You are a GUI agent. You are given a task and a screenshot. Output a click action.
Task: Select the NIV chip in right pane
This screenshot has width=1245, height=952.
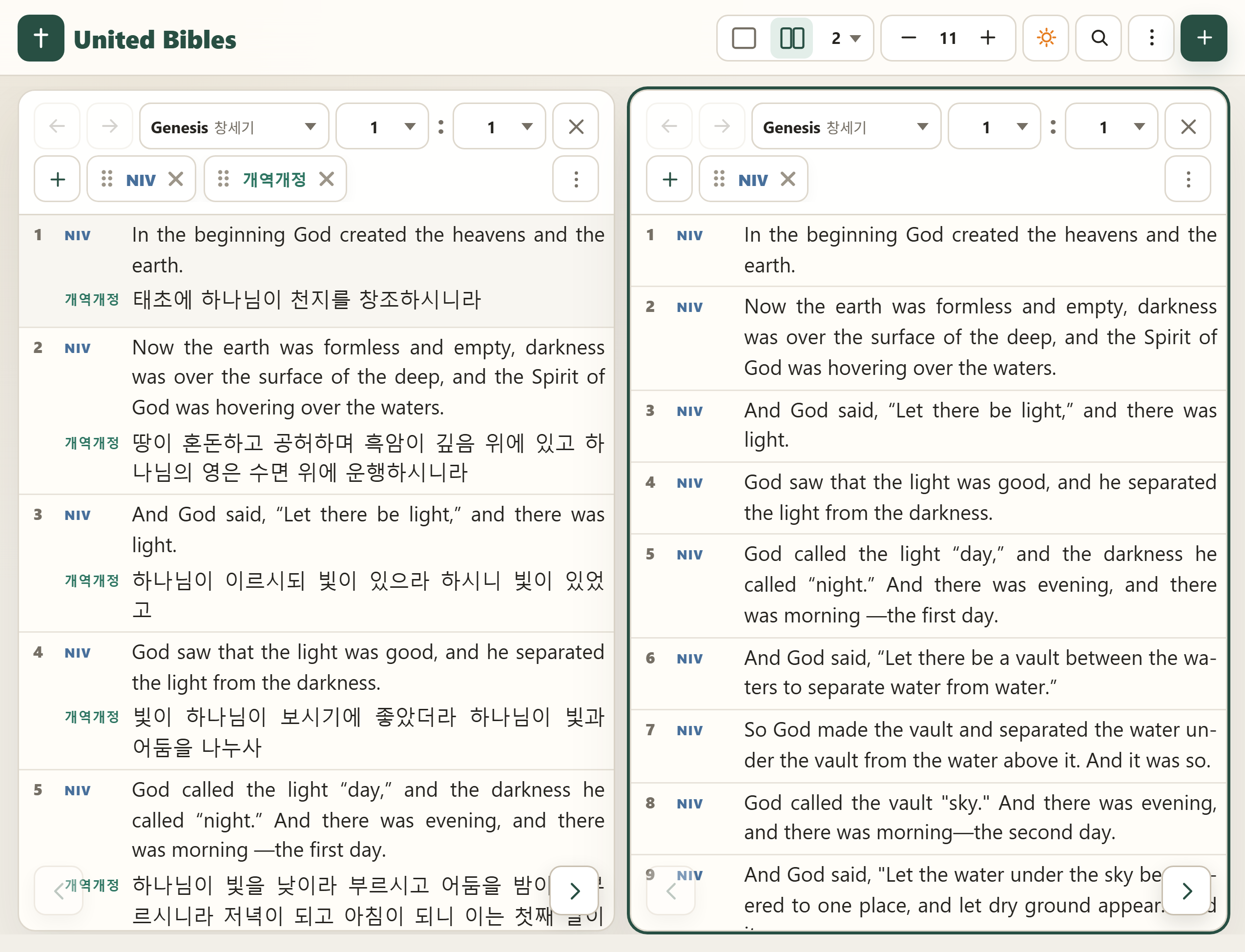point(752,179)
